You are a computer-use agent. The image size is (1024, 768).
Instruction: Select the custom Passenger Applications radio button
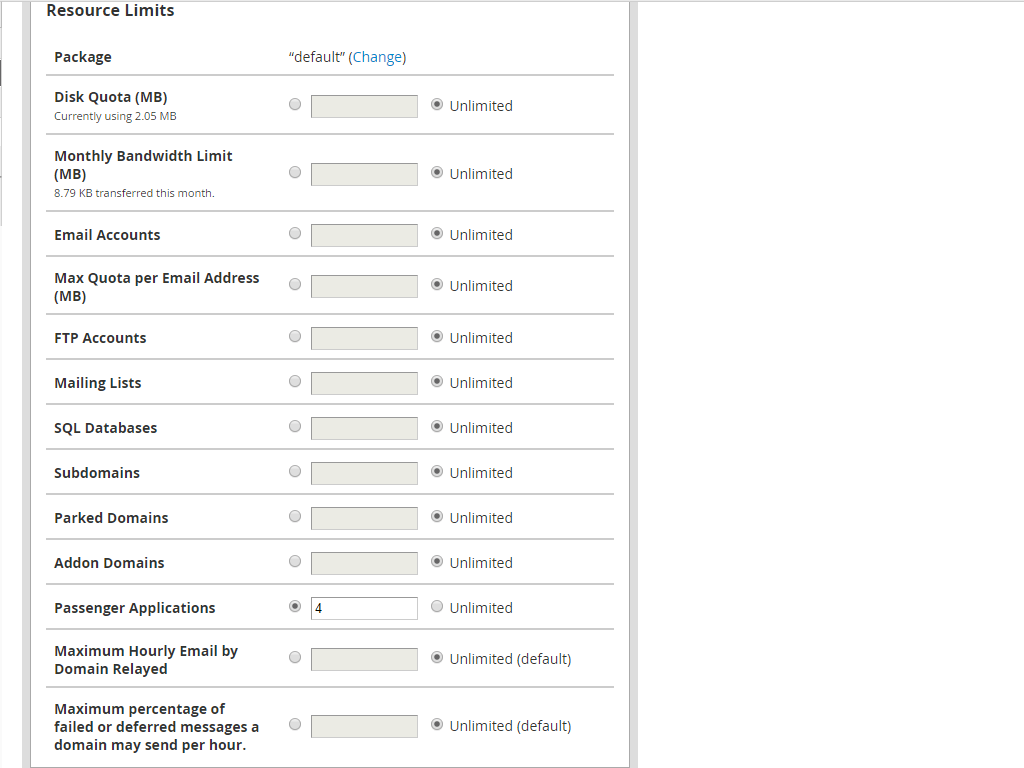pos(294,606)
